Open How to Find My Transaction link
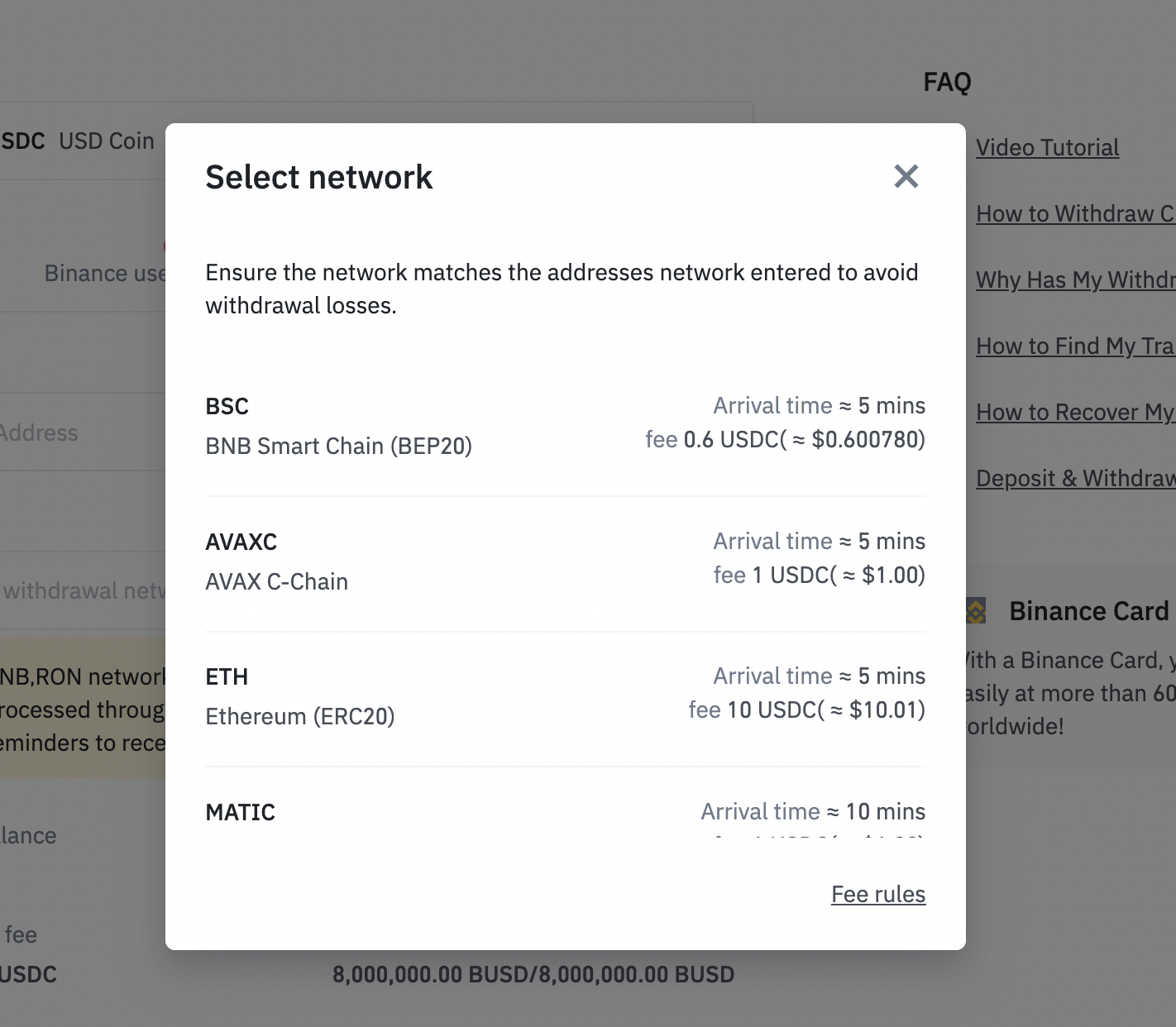The width and height of the screenshot is (1176, 1027). click(x=1075, y=346)
